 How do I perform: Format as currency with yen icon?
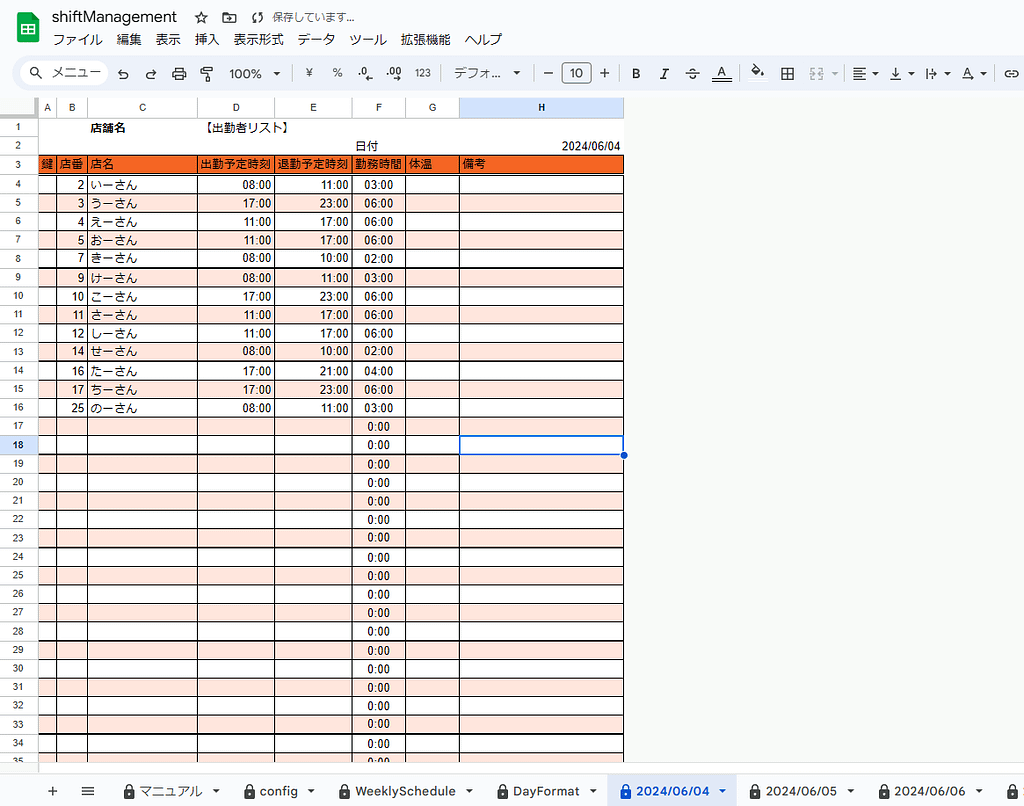pyautogui.click(x=309, y=73)
